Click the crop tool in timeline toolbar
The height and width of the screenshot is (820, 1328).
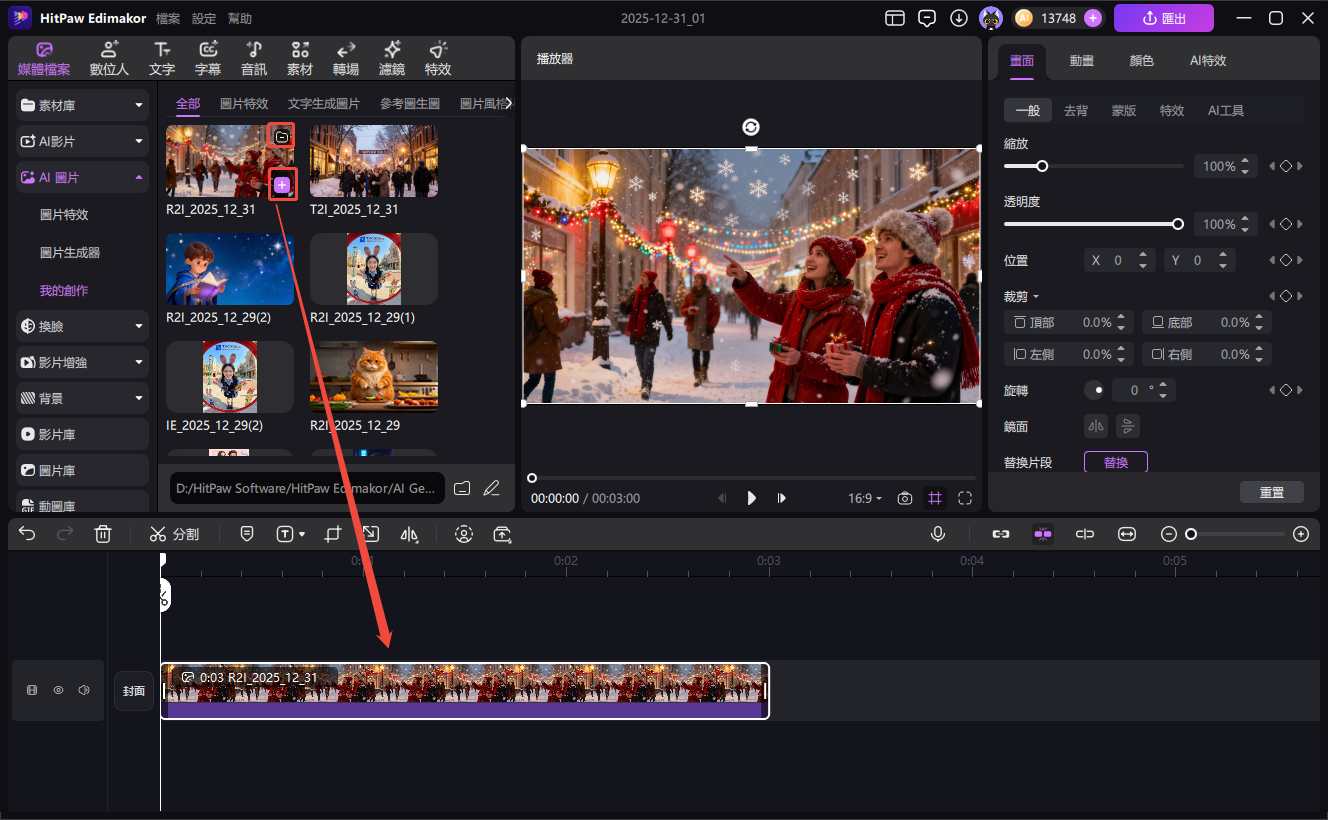coord(333,534)
